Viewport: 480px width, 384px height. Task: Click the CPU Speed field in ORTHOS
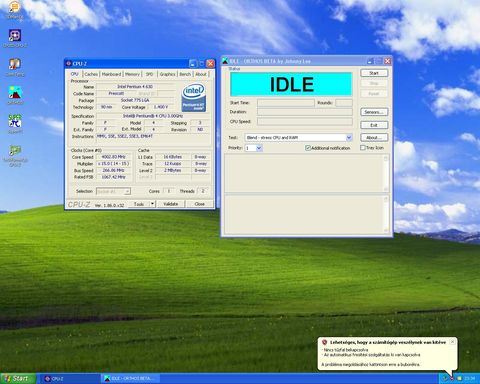click(304, 121)
